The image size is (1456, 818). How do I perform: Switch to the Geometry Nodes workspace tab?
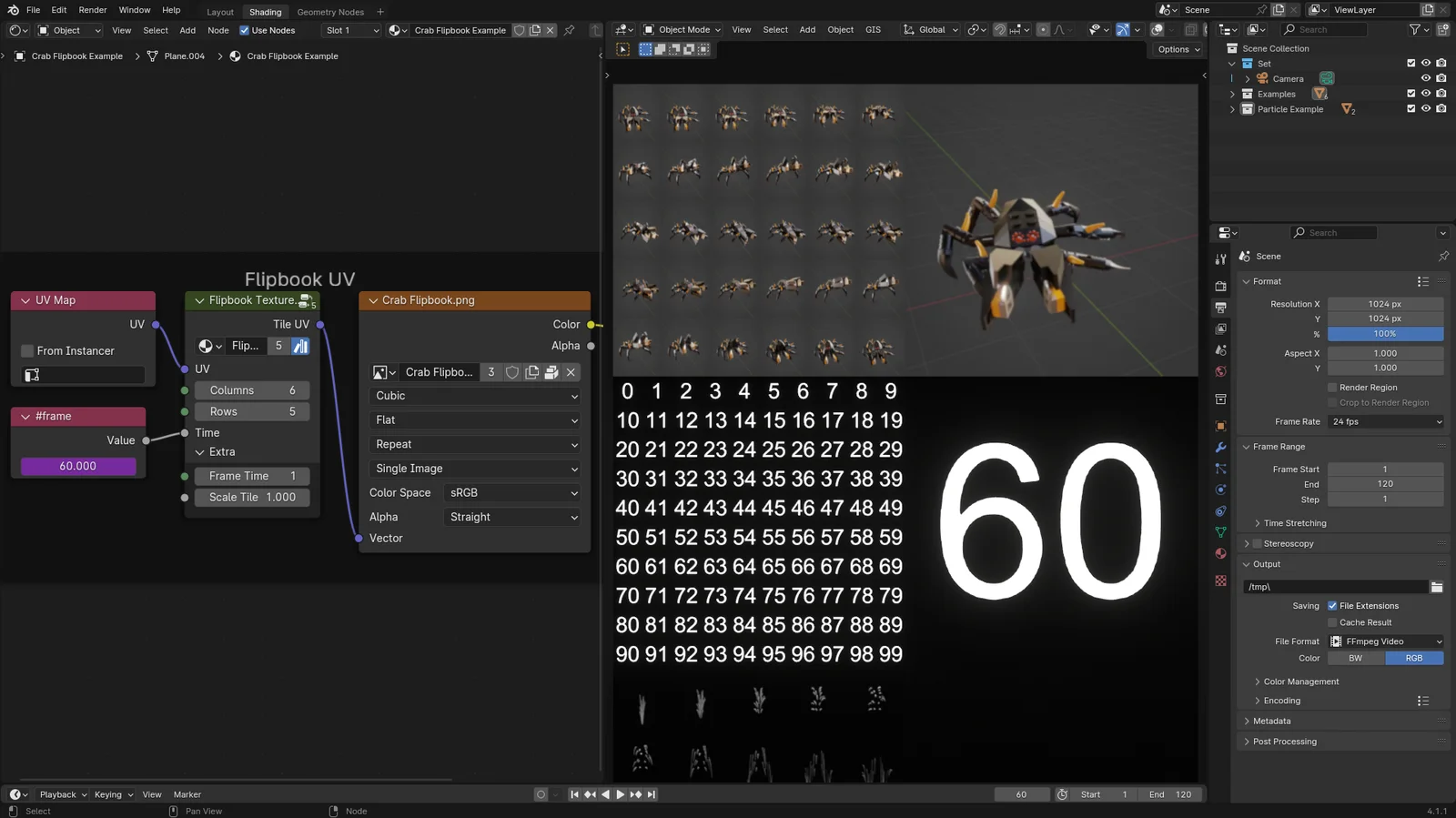coord(330,12)
